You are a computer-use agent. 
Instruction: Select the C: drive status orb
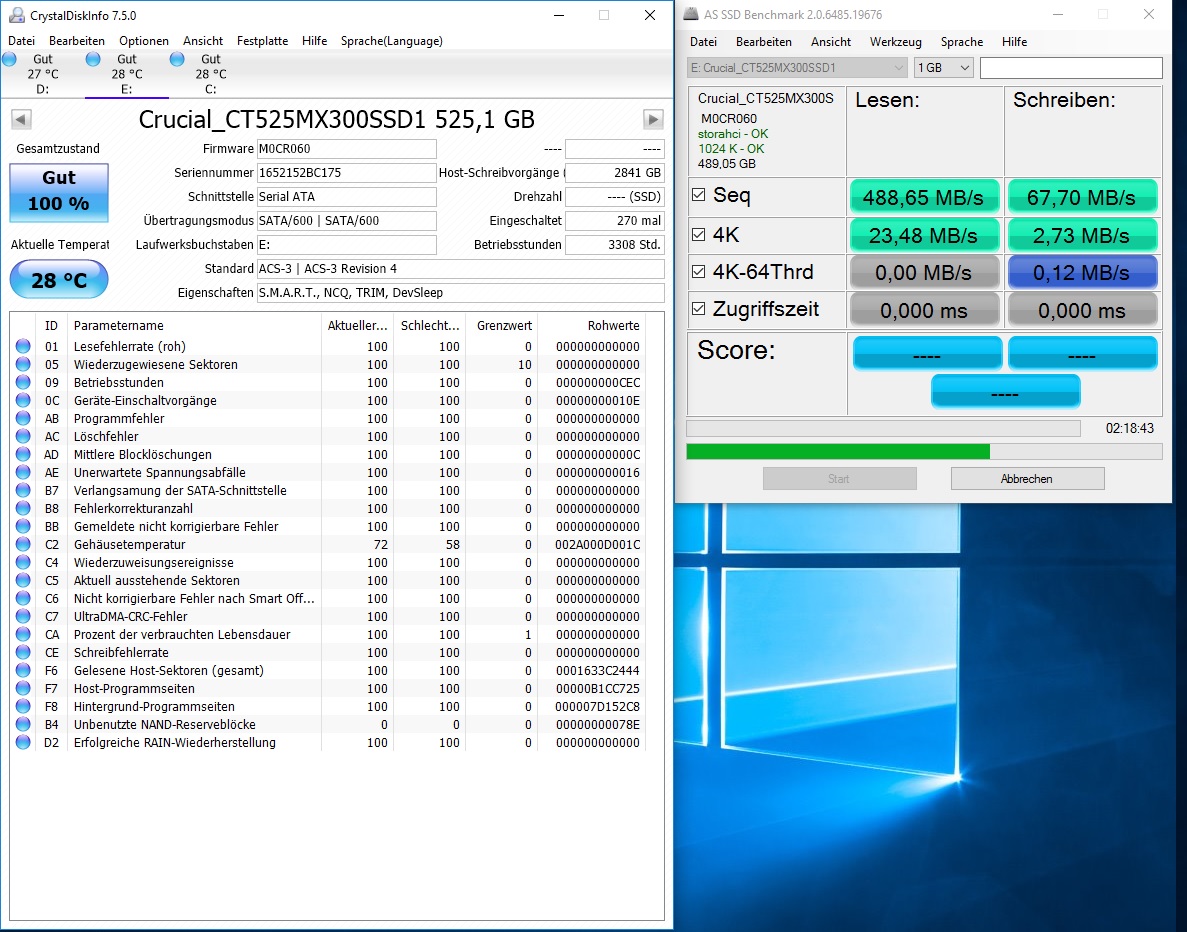point(177,59)
